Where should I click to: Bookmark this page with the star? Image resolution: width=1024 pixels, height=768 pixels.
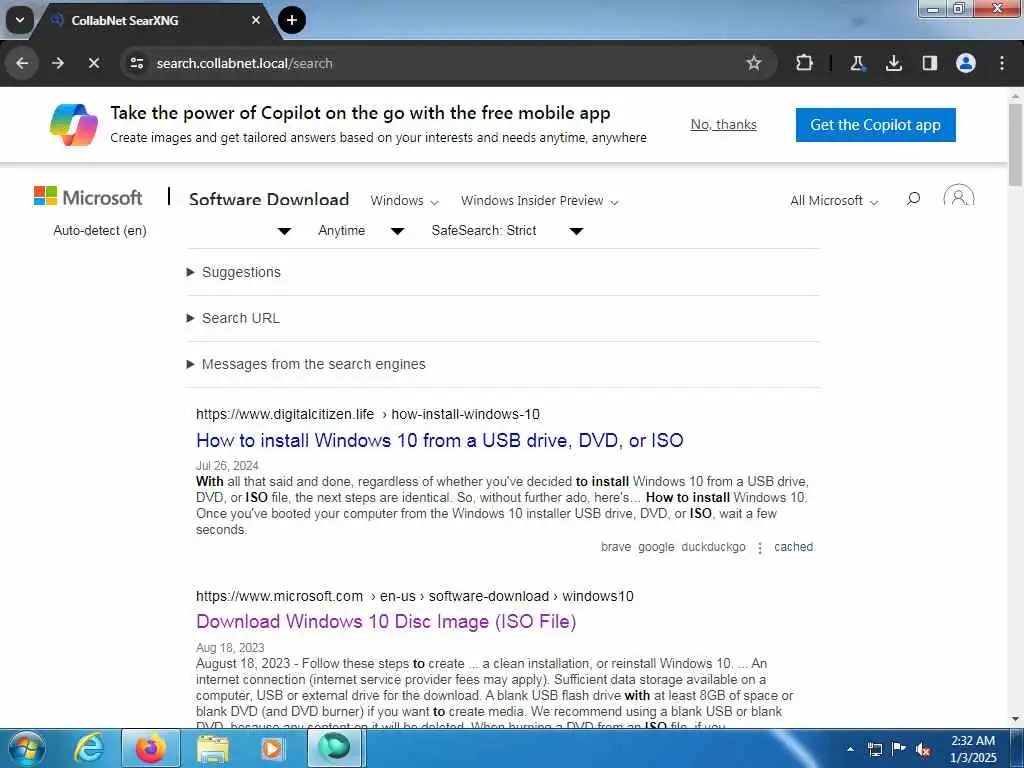tap(754, 63)
